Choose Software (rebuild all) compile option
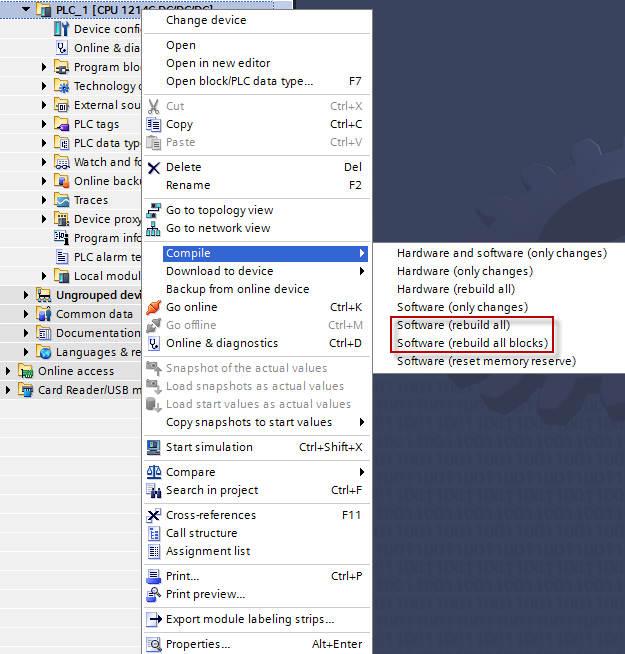625x654 pixels. [453, 325]
